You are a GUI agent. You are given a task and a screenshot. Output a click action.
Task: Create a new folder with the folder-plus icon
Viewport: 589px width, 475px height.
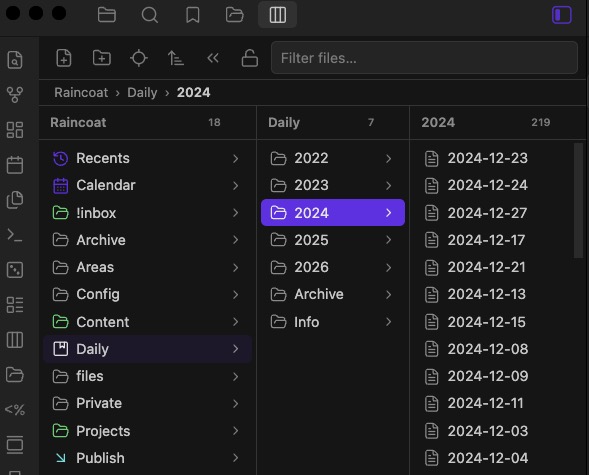(101, 58)
